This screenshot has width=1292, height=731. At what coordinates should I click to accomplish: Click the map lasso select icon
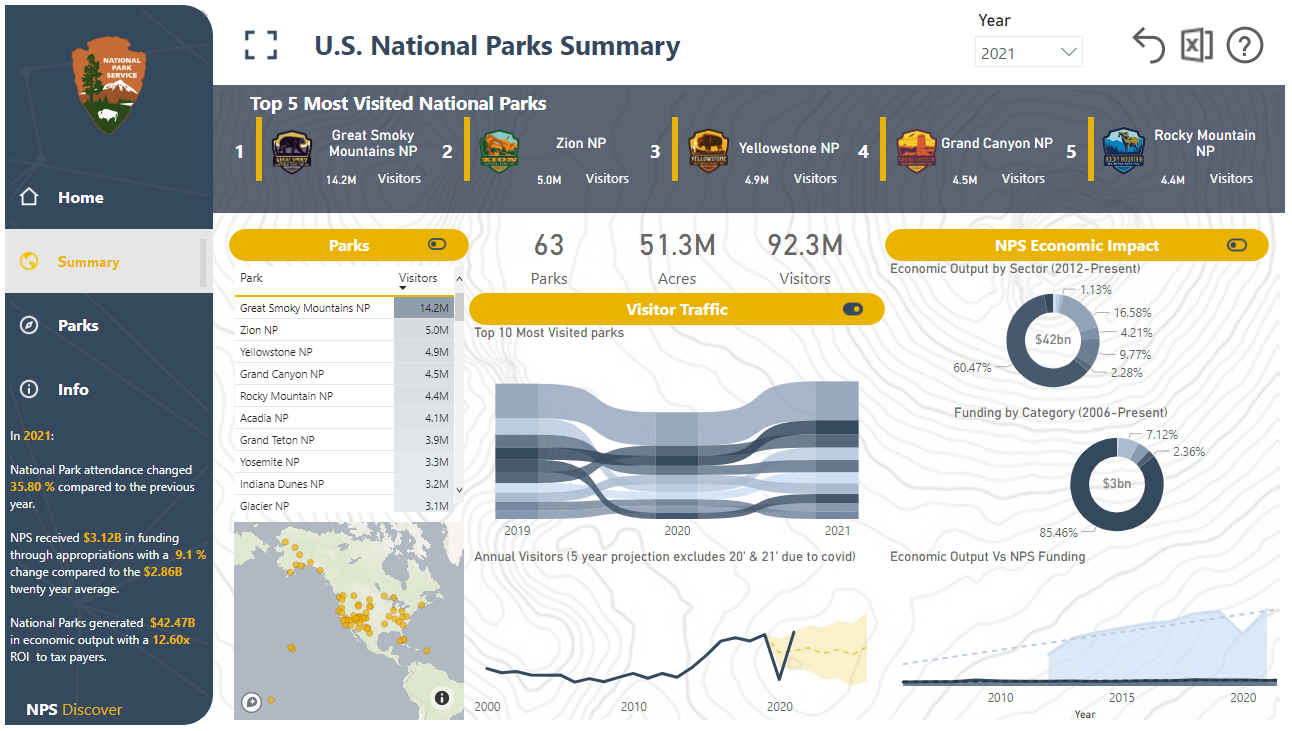(252, 702)
